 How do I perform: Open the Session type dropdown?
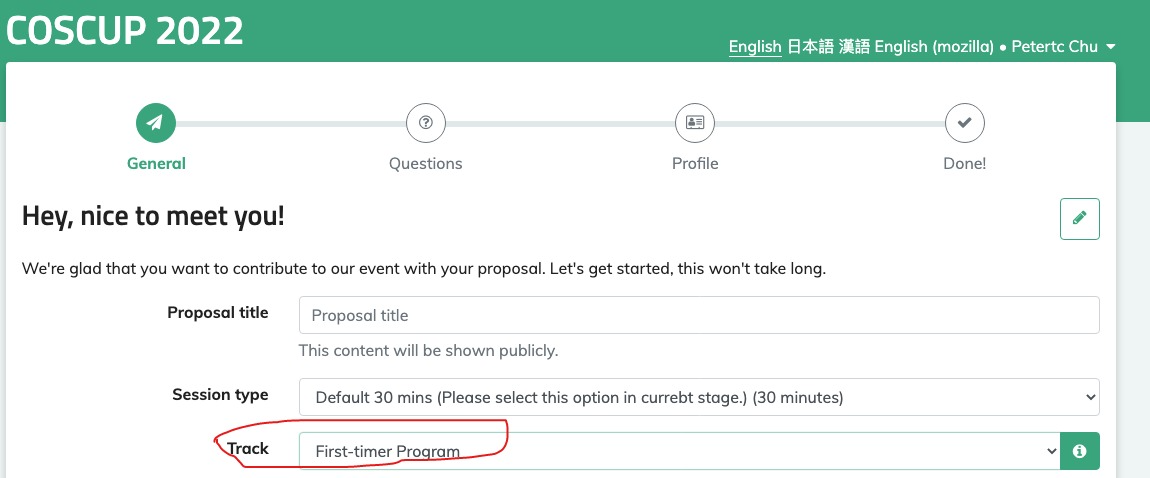click(699, 397)
